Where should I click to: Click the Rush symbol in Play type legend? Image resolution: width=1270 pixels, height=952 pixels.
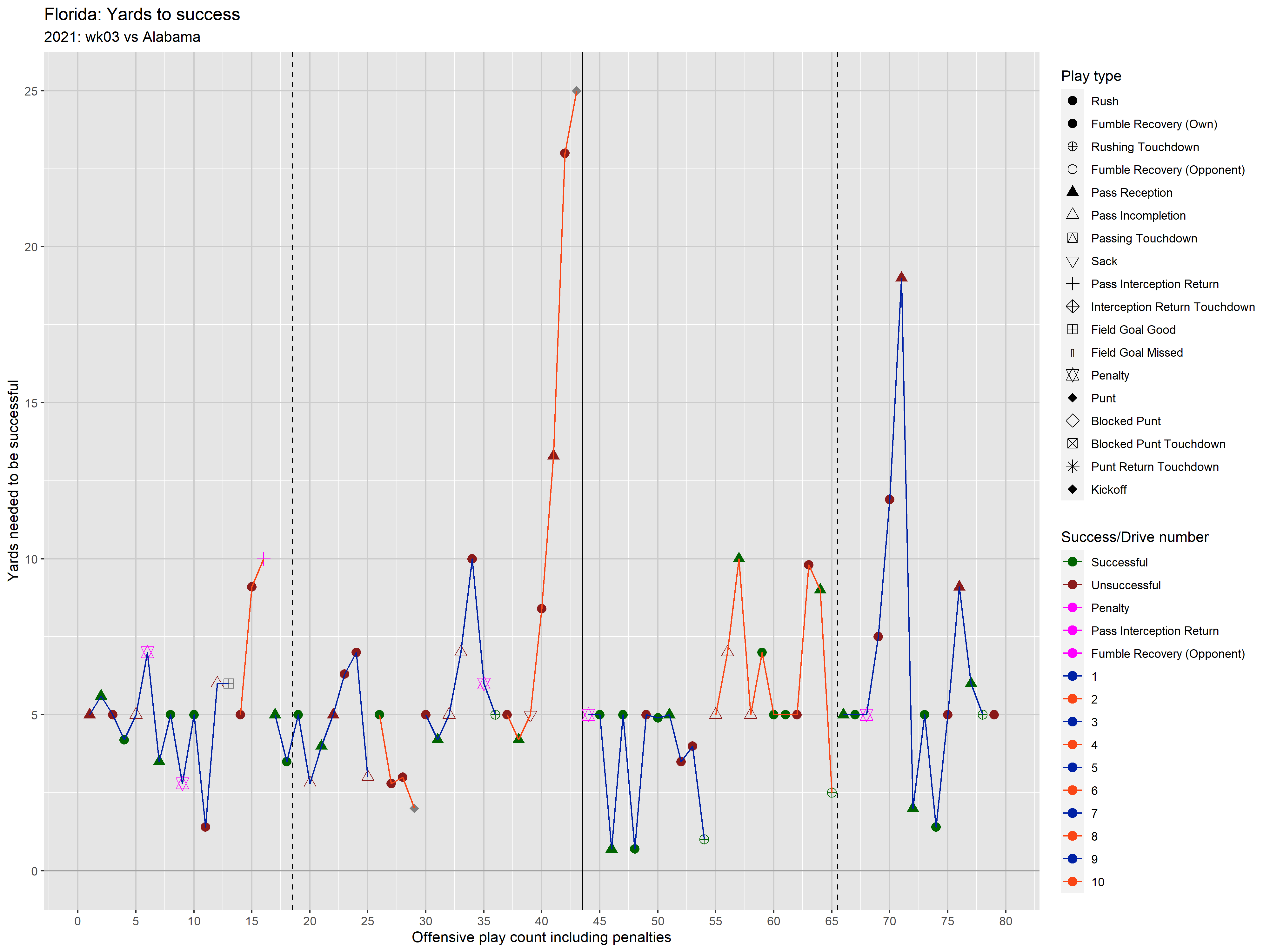click(1072, 101)
